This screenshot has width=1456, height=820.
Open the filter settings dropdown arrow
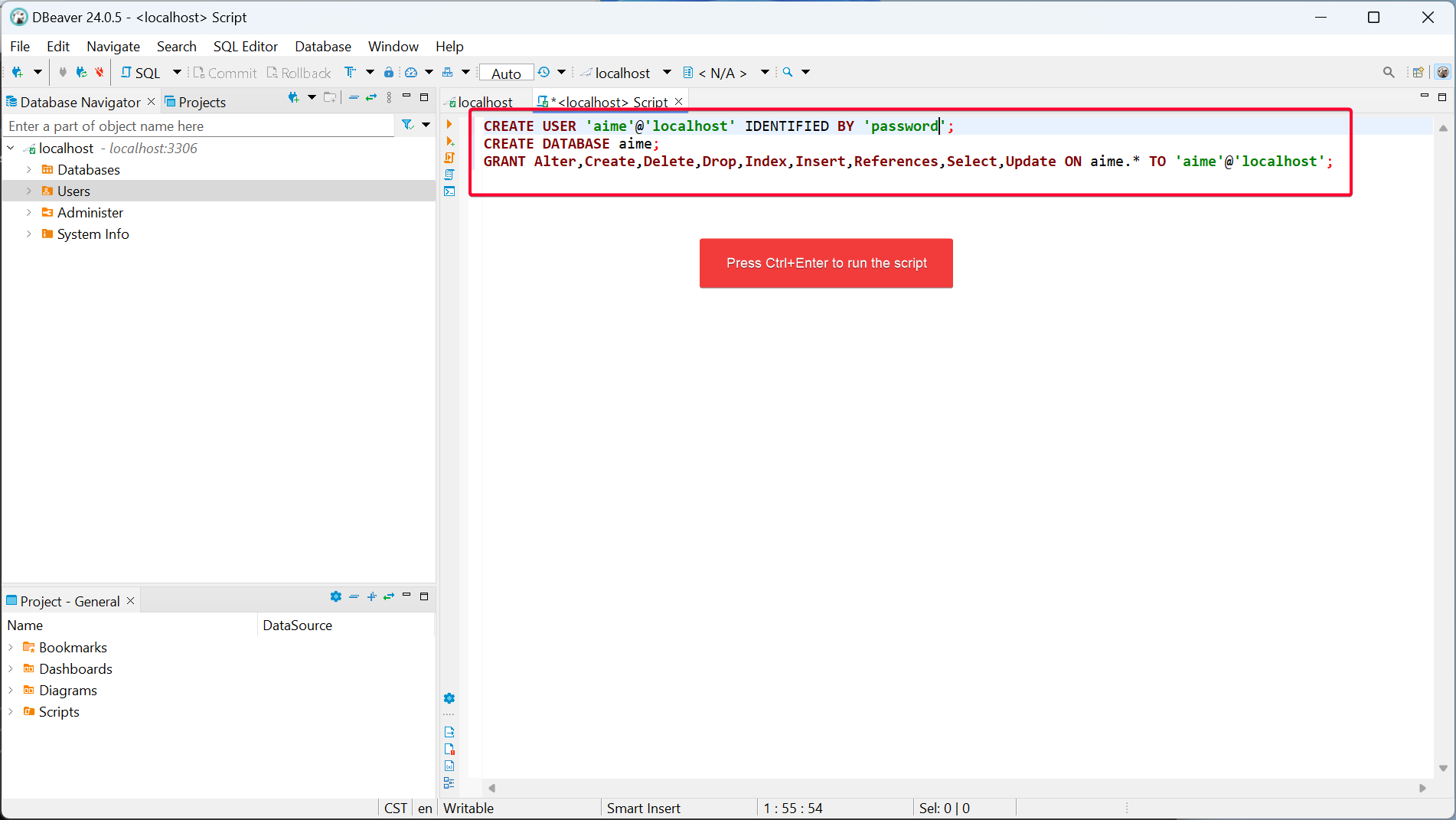tap(426, 124)
